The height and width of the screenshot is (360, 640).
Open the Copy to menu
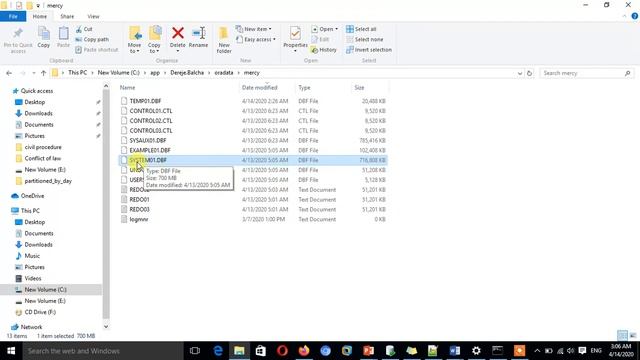pos(154,40)
